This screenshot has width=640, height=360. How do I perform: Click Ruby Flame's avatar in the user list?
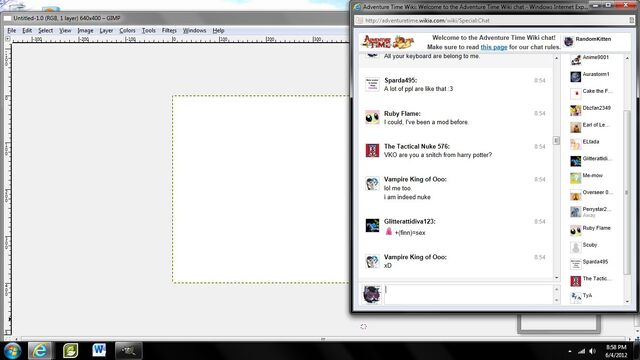click(x=576, y=231)
